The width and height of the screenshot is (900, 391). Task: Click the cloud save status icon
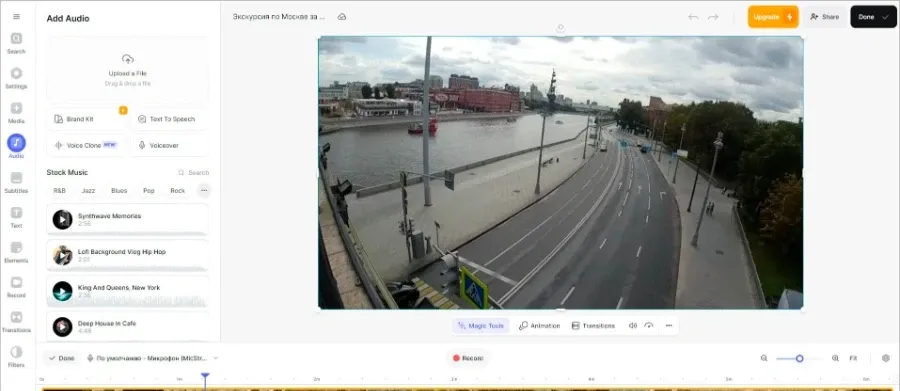342,17
